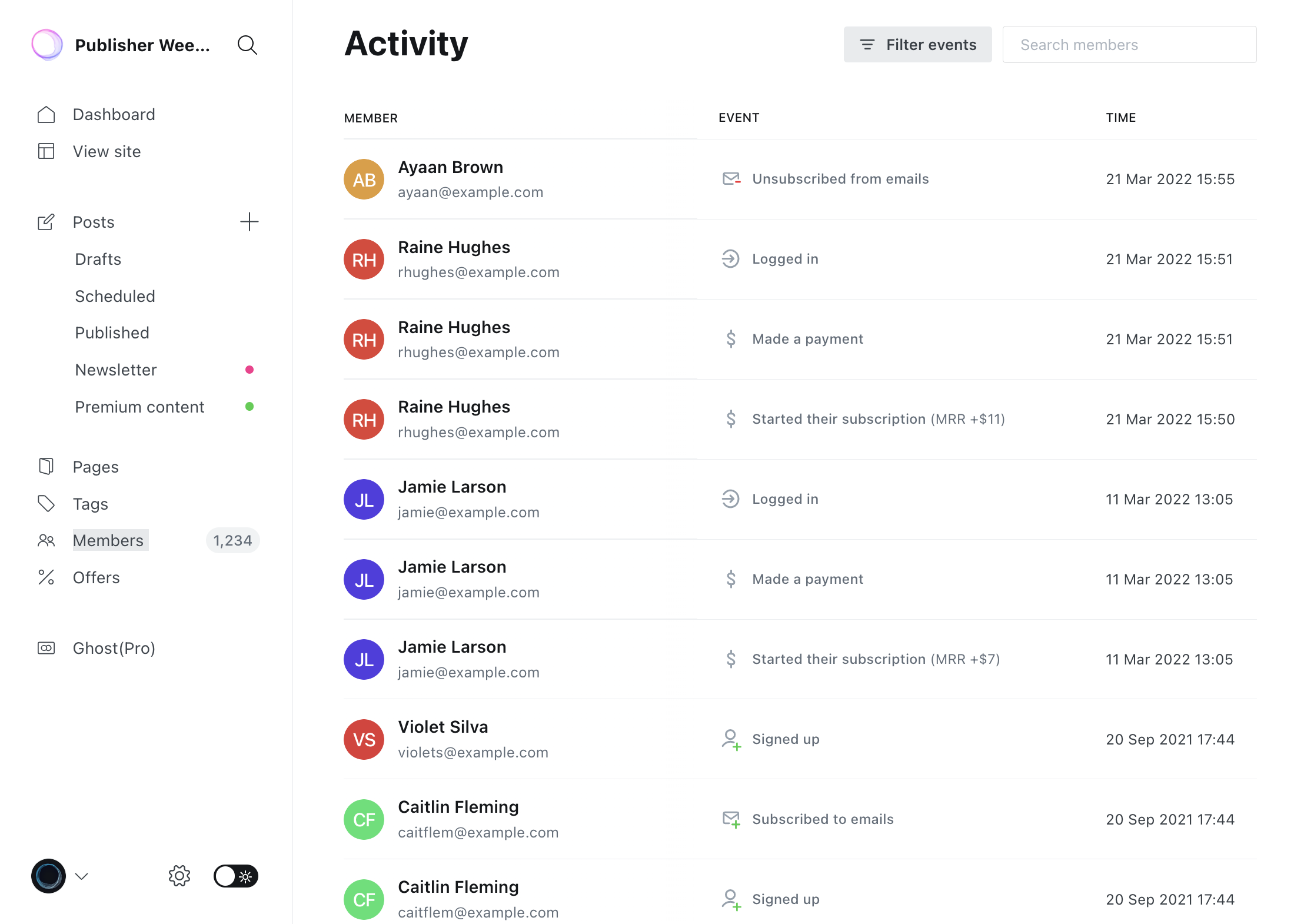Open Jamie Larson's Made a payment row

(x=800, y=579)
